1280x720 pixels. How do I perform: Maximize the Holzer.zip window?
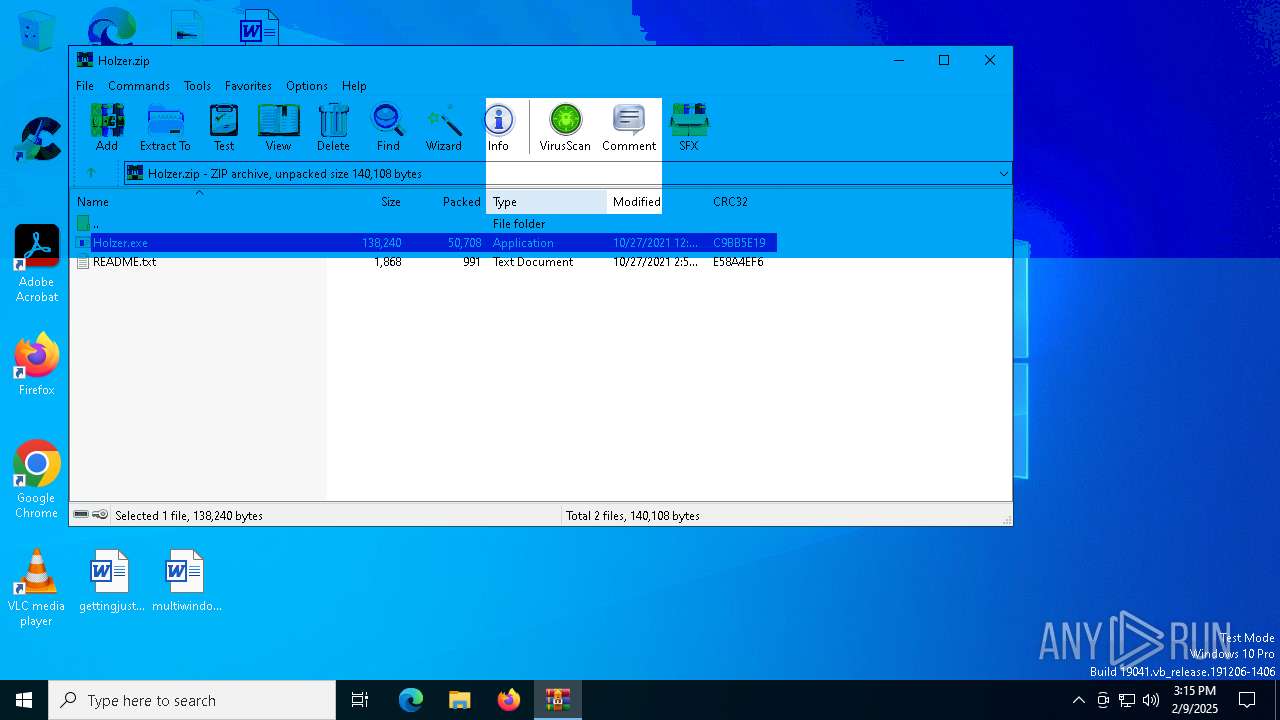[944, 60]
